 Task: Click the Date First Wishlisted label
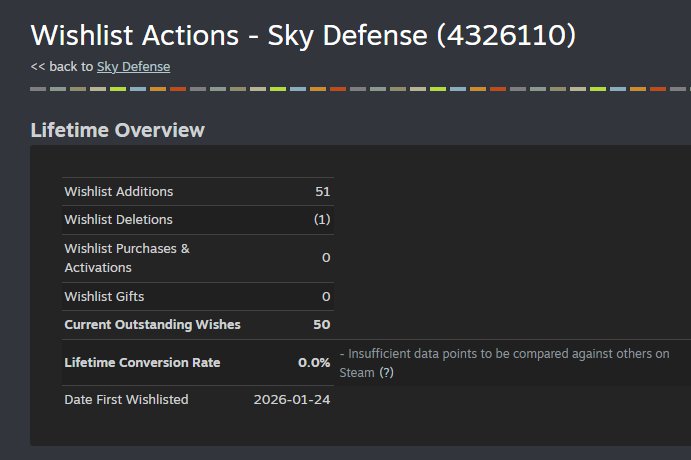click(x=126, y=400)
